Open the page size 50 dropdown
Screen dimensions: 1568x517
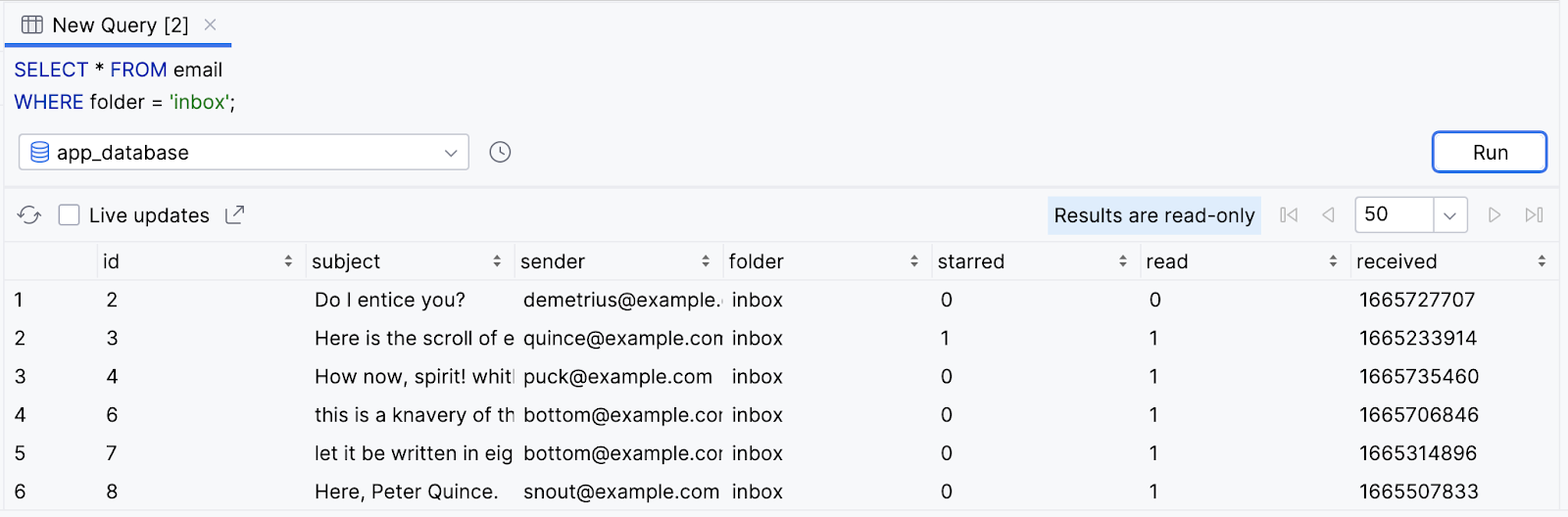pos(1449,215)
